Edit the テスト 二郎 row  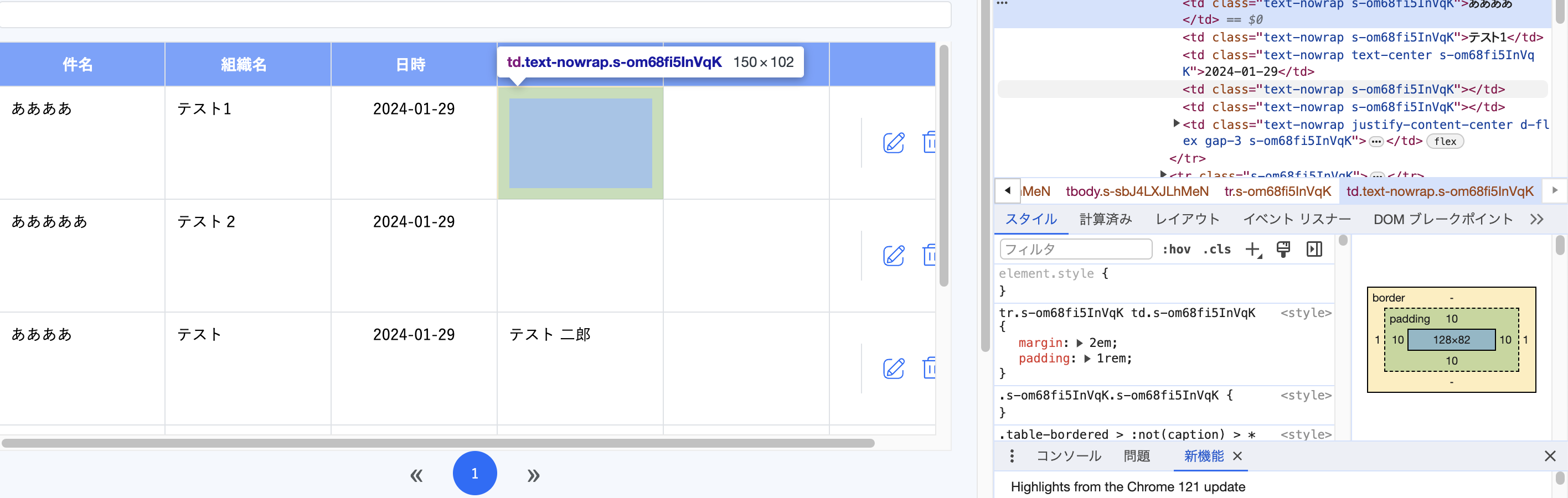pyautogui.click(x=894, y=369)
